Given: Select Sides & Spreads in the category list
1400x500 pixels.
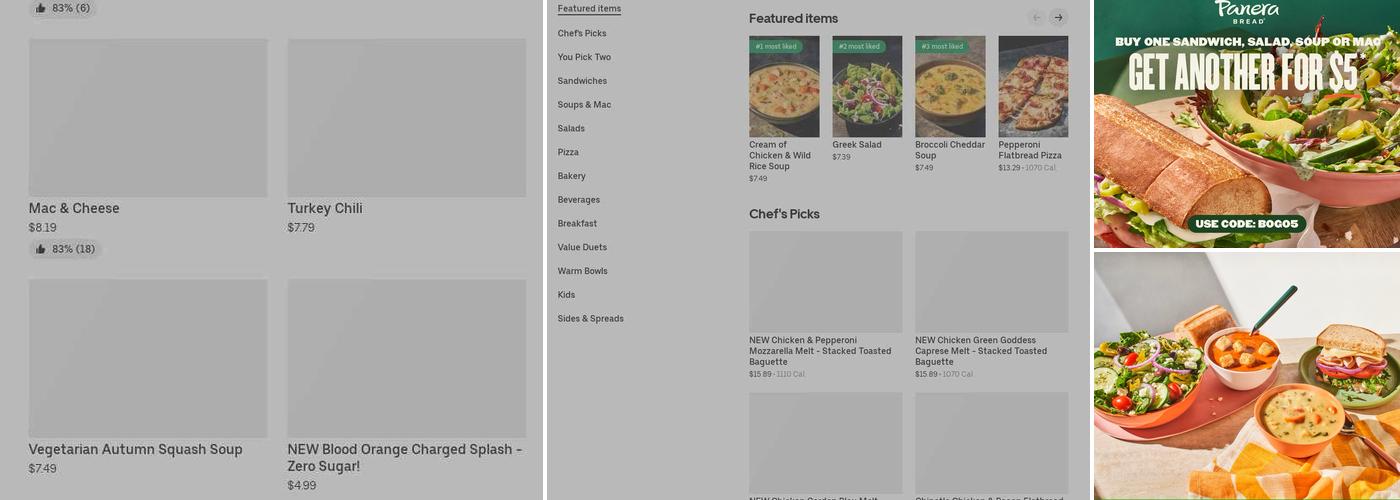Looking at the screenshot, I should click(590, 319).
